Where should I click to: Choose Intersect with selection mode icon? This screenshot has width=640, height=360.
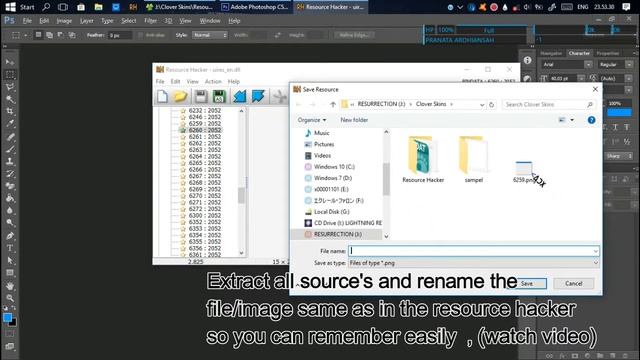pos(72,35)
